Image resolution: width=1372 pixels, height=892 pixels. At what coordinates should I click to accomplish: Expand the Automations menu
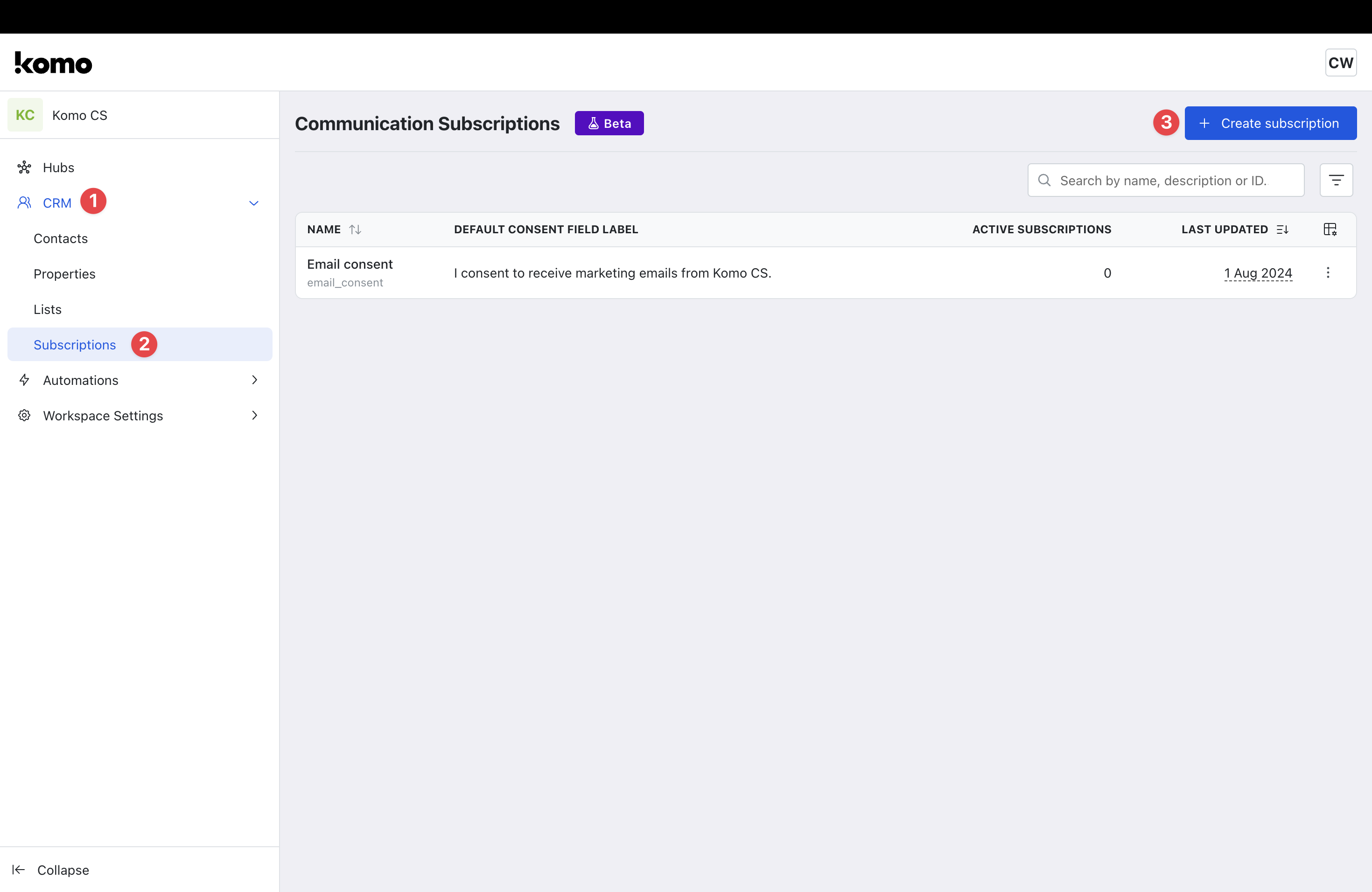81,380
